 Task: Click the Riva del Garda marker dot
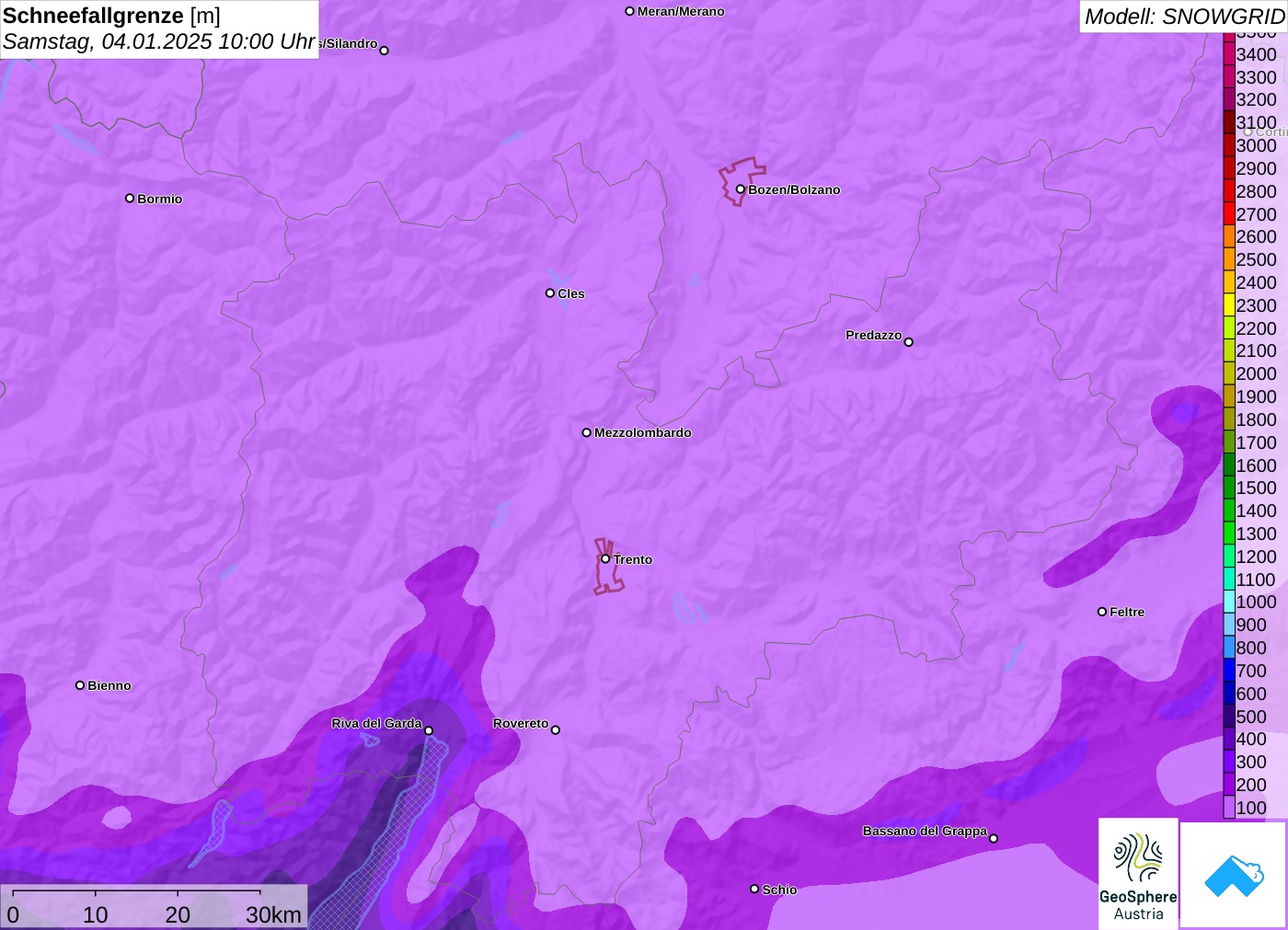(429, 730)
